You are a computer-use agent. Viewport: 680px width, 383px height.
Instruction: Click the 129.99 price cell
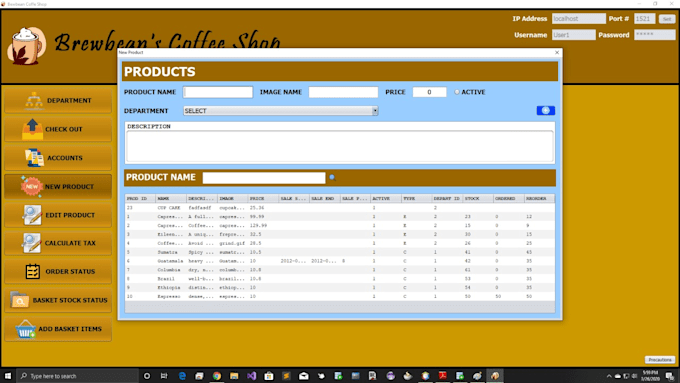(x=263, y=226)
